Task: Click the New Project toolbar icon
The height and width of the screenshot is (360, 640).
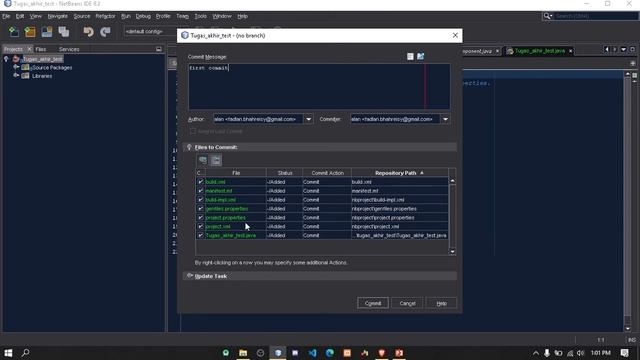Action: [x=30, y=31]
